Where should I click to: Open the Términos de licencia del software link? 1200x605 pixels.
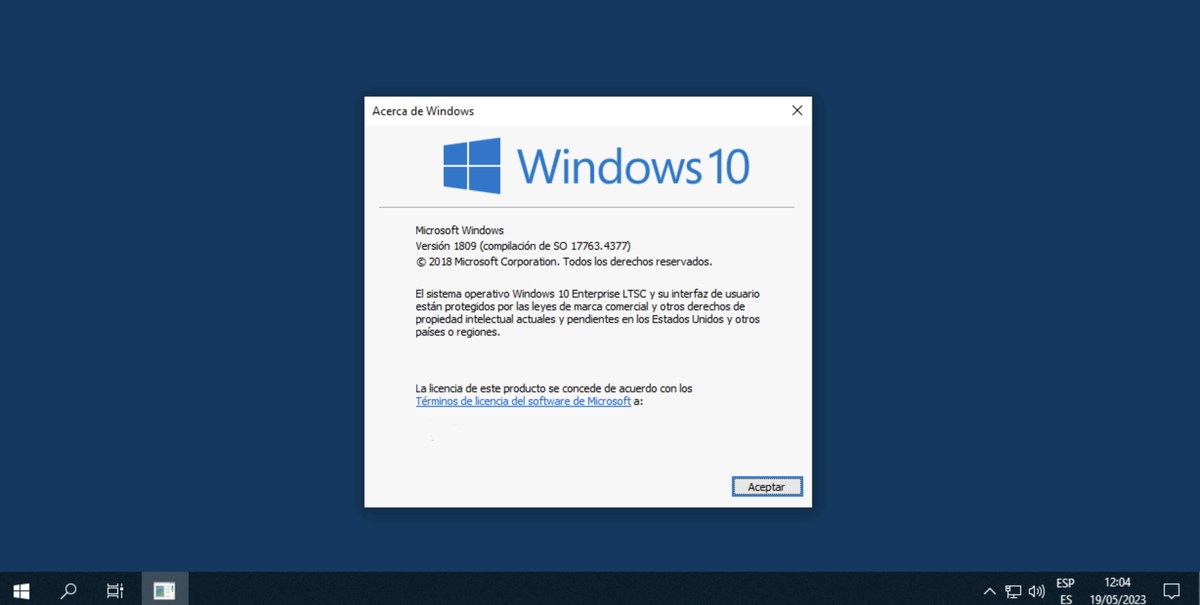[x=523, y=400]
